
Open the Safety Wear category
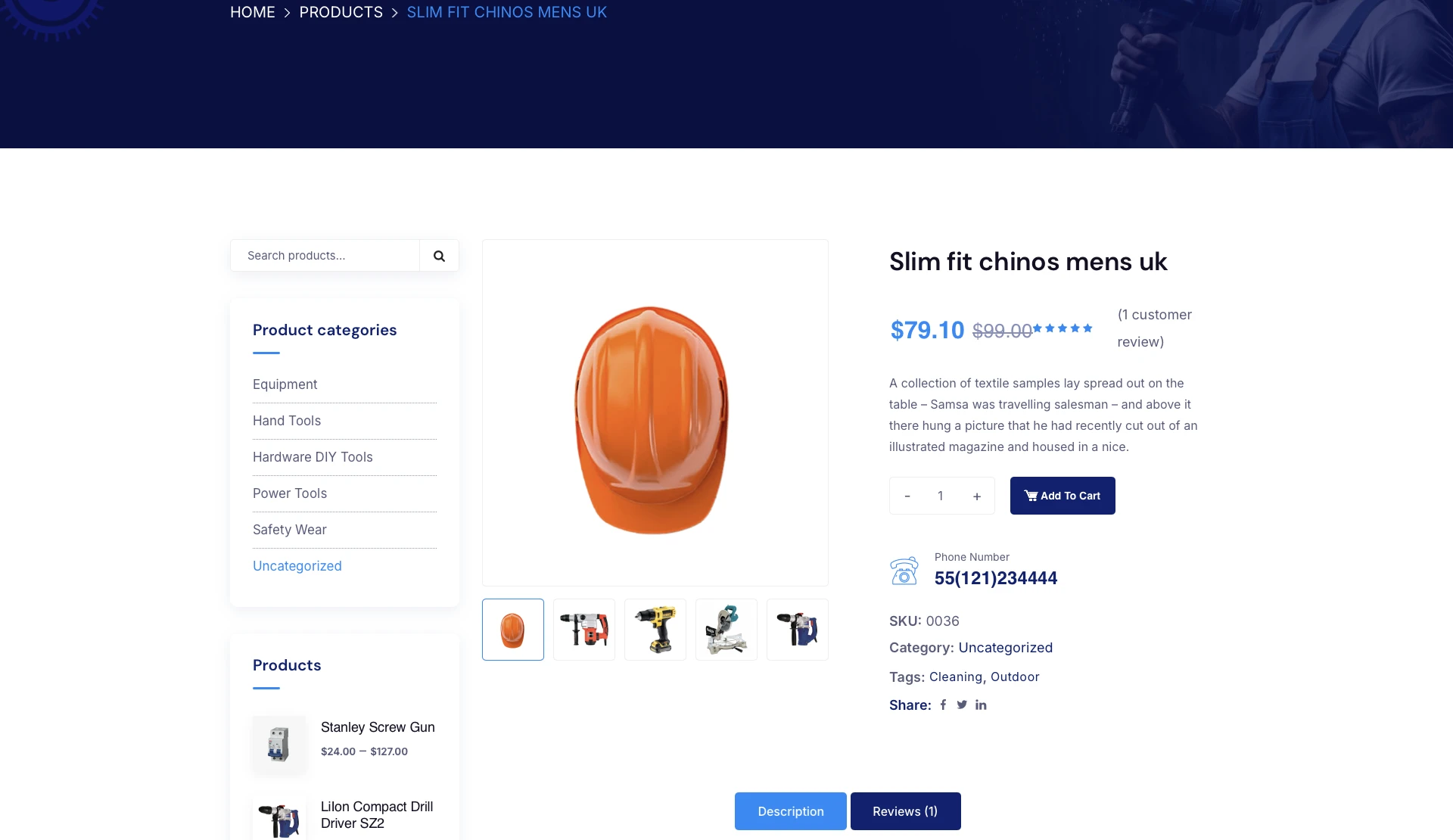tap(290, 530)
